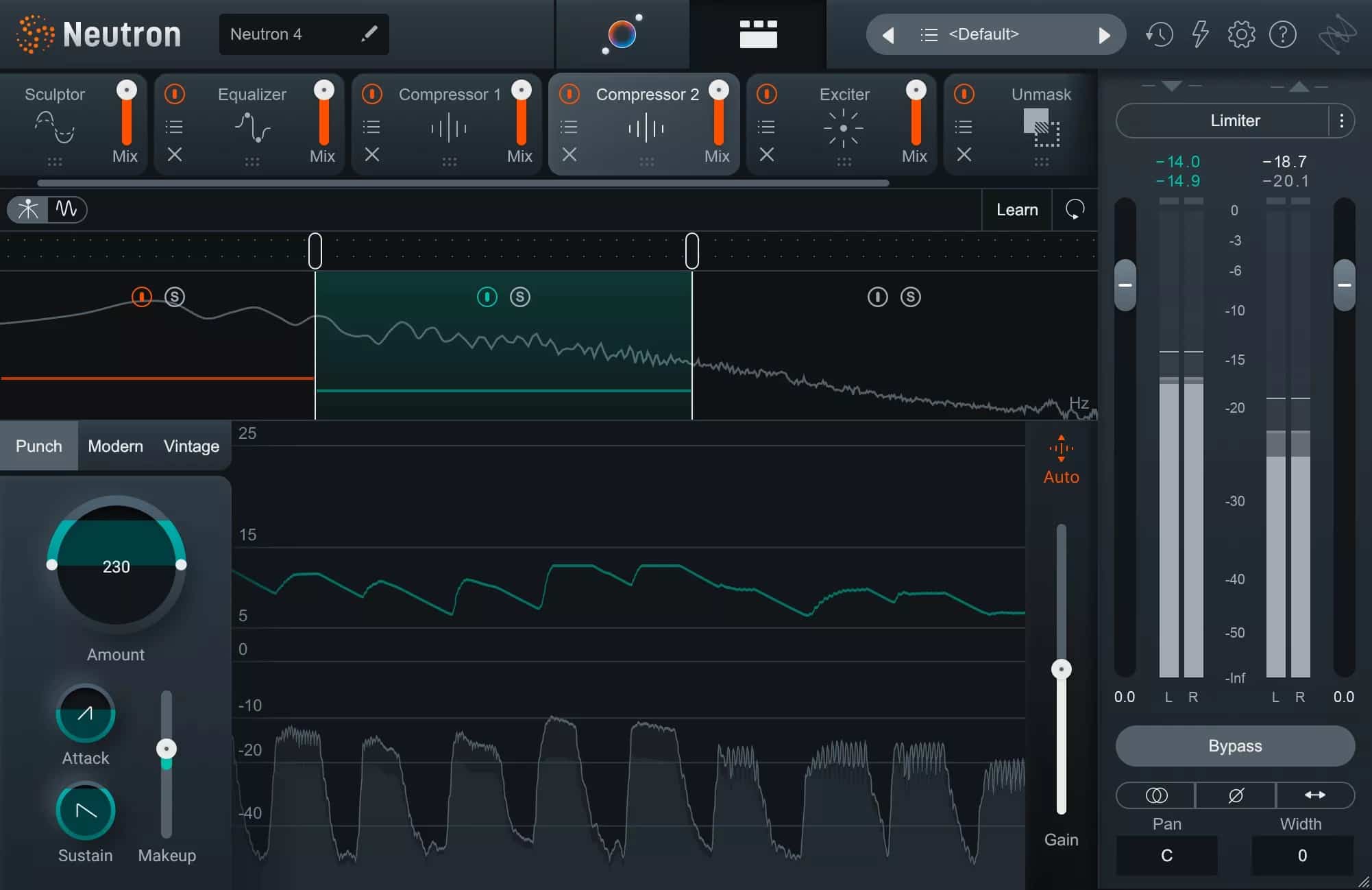Click the phase invert icon
This screenshot has height=890, width=1372.
1234,795
